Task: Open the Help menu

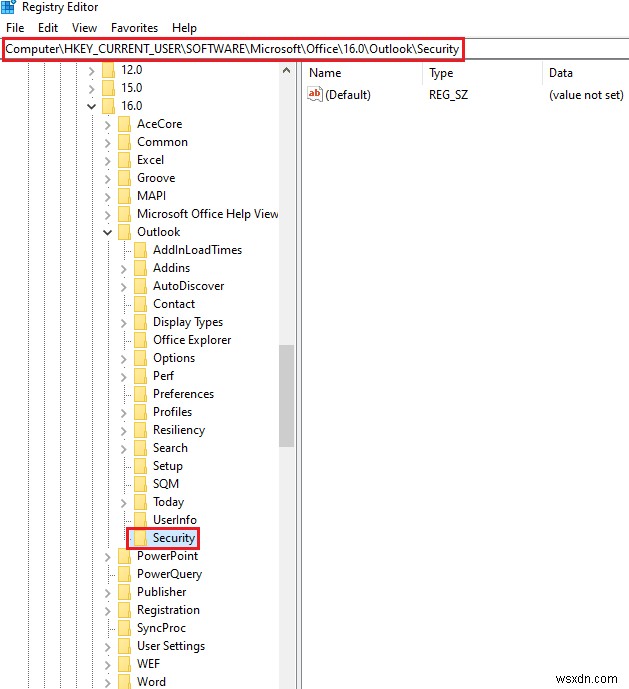Action: [184, 28]
